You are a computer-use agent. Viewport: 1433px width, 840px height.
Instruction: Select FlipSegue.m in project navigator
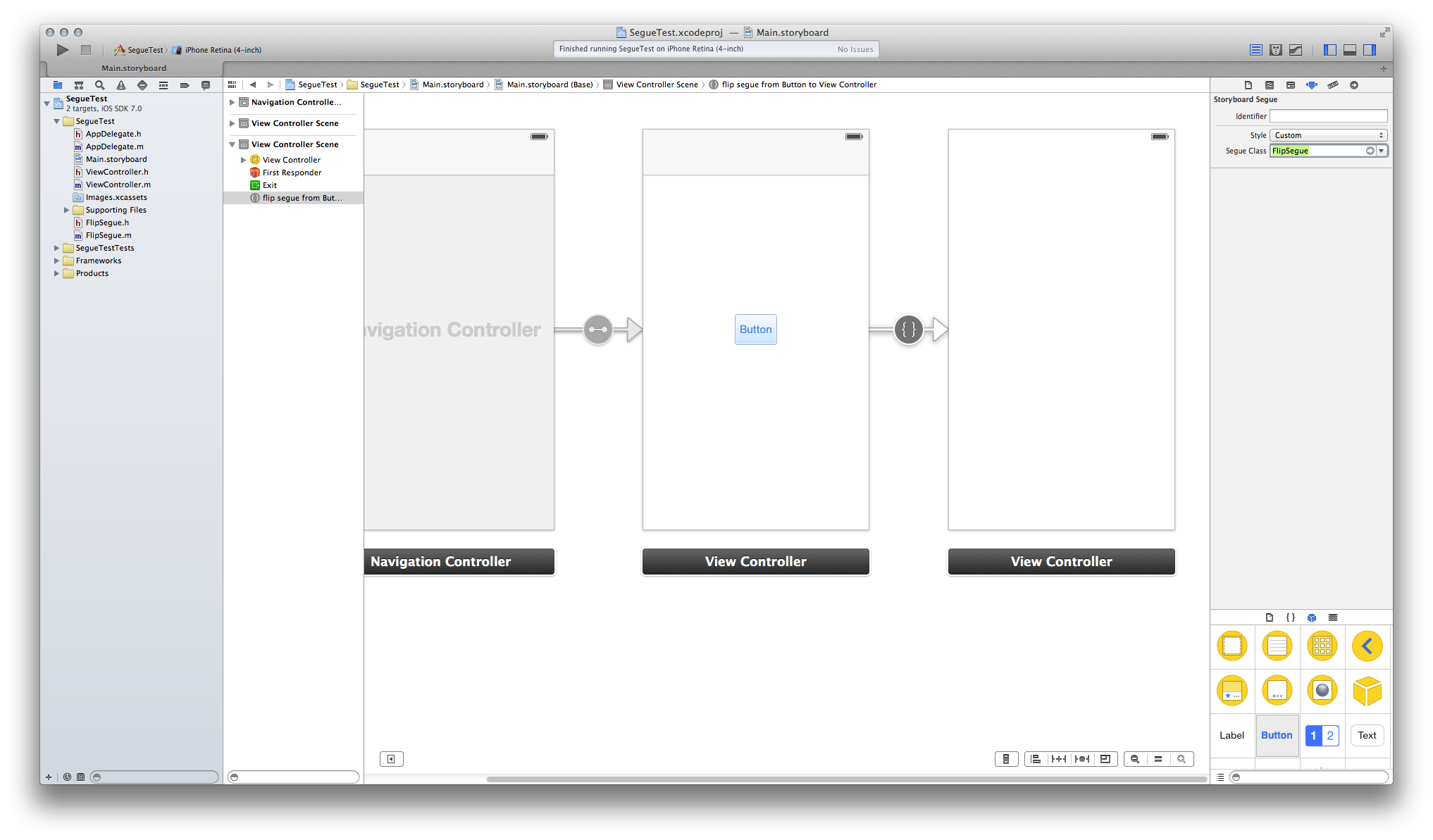tap(108, 235)
